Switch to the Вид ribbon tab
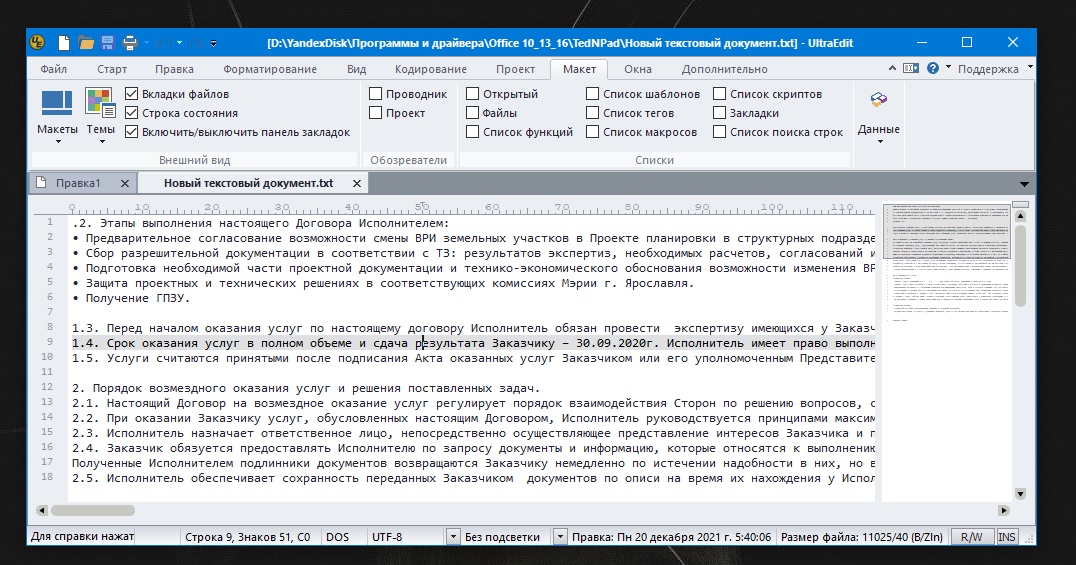 pyautogui.click(x=356, y=69)
